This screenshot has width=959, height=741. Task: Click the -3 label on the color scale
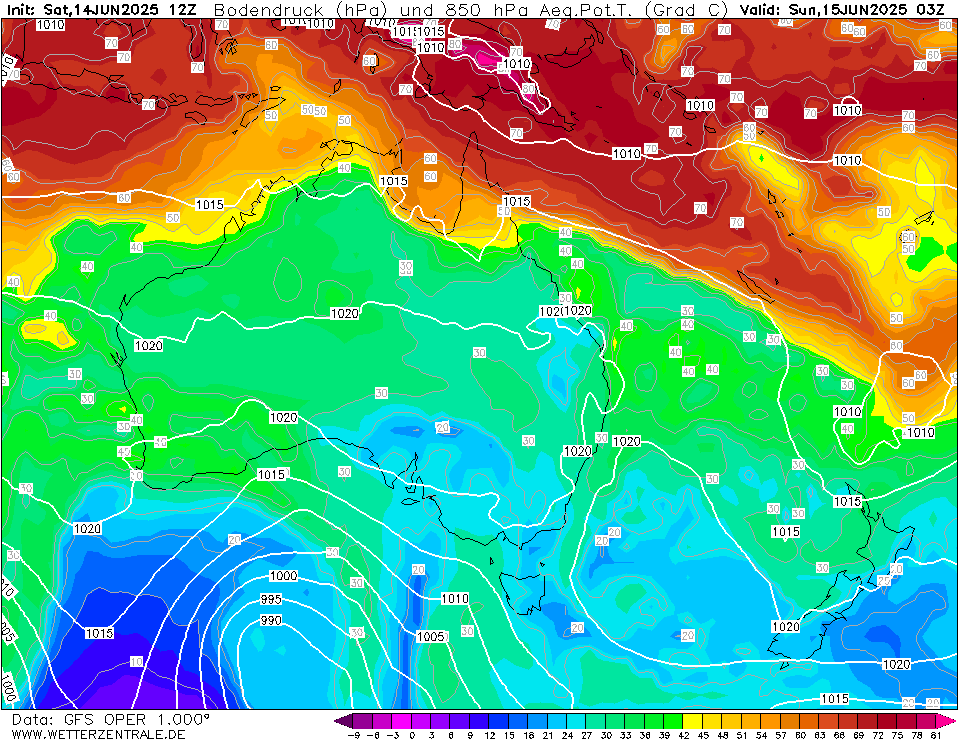point(393,735)
